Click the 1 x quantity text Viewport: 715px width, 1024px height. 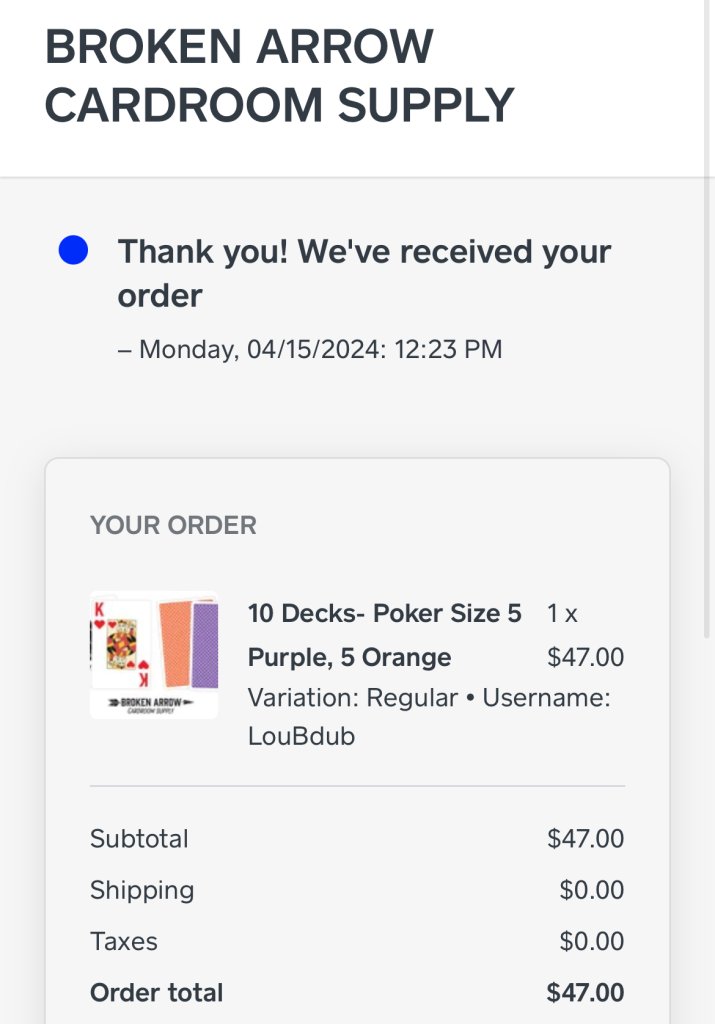562,613
